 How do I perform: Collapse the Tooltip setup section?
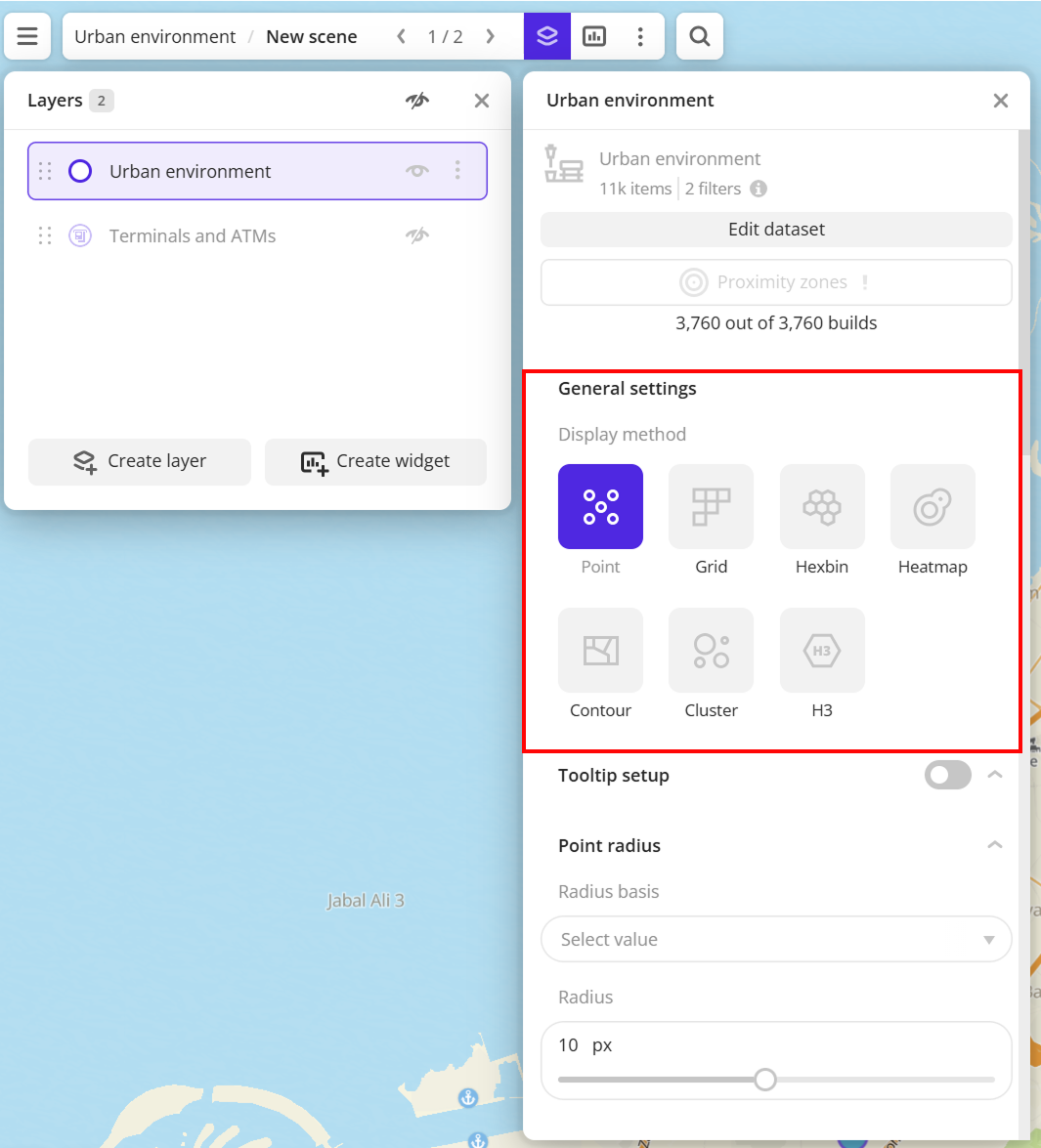(x=994, y=775)
